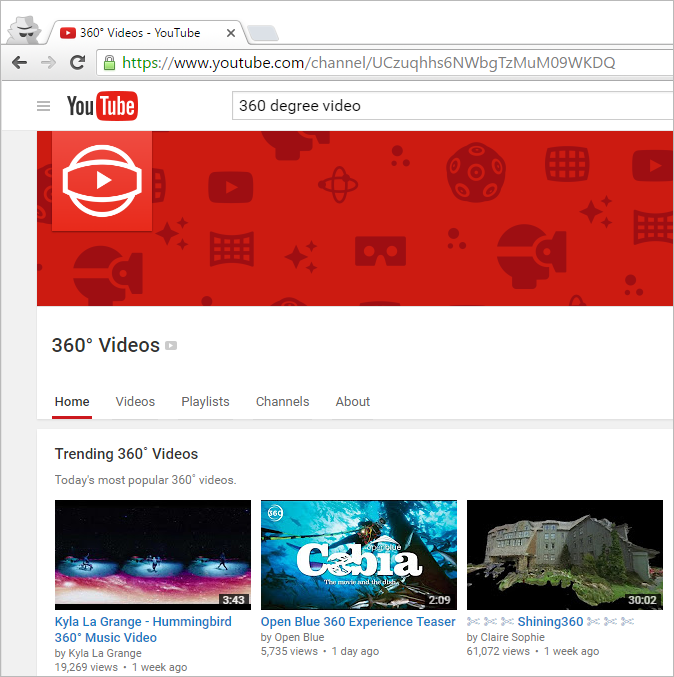674x677 pixels.
Task: Click the Shining360 video title link
Action: (x=551, y=622)
